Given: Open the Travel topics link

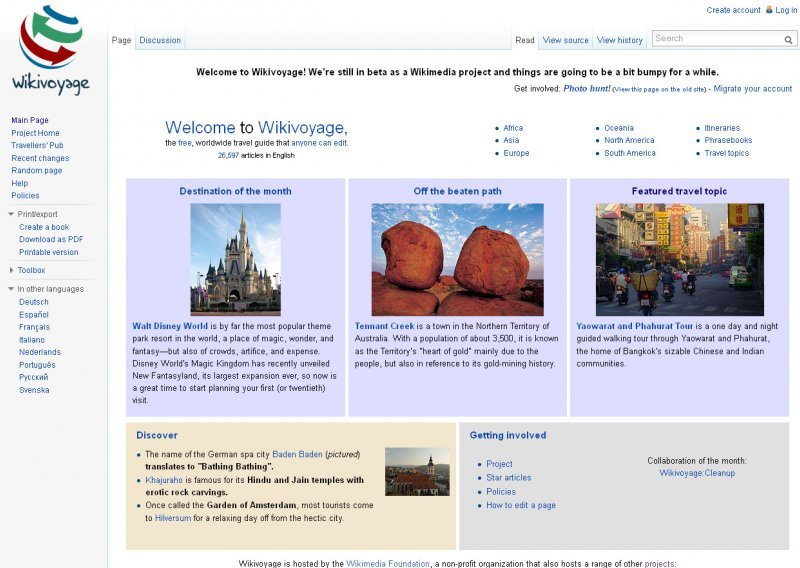Looking at the screenshot, I should tap(727, 153).
